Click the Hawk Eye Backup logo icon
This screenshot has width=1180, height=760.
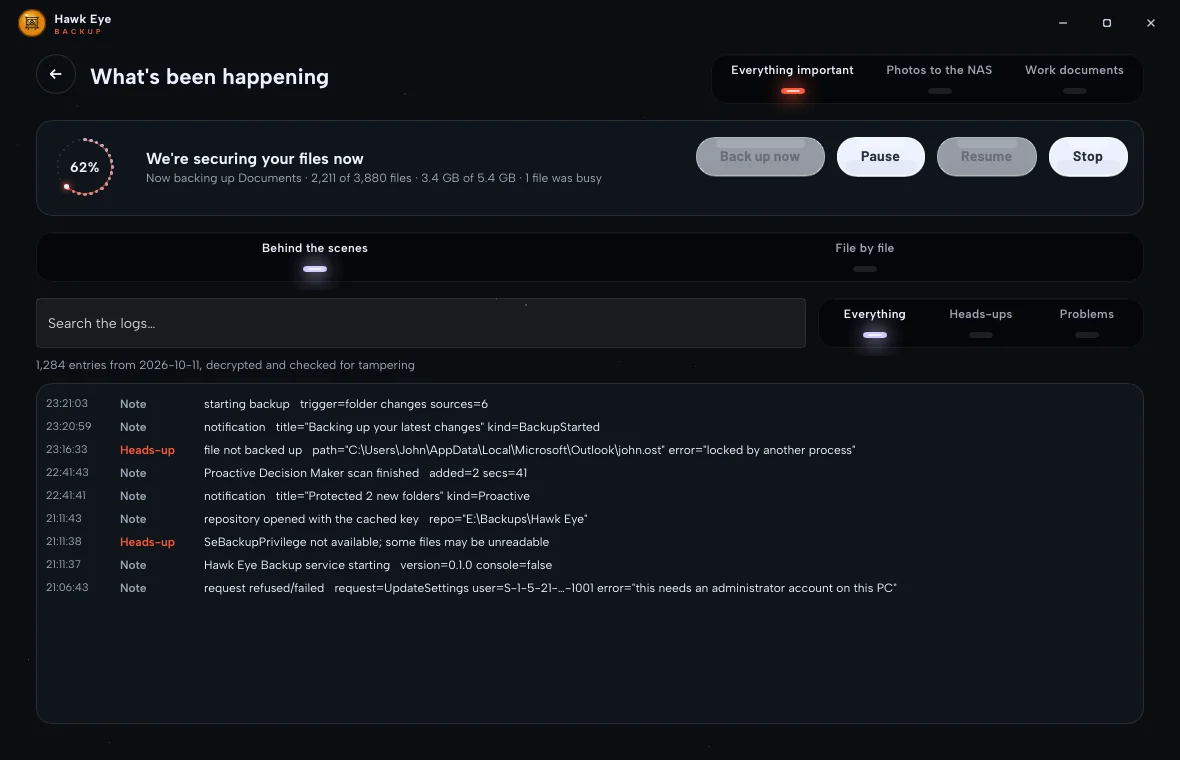[x=32, y=23]
